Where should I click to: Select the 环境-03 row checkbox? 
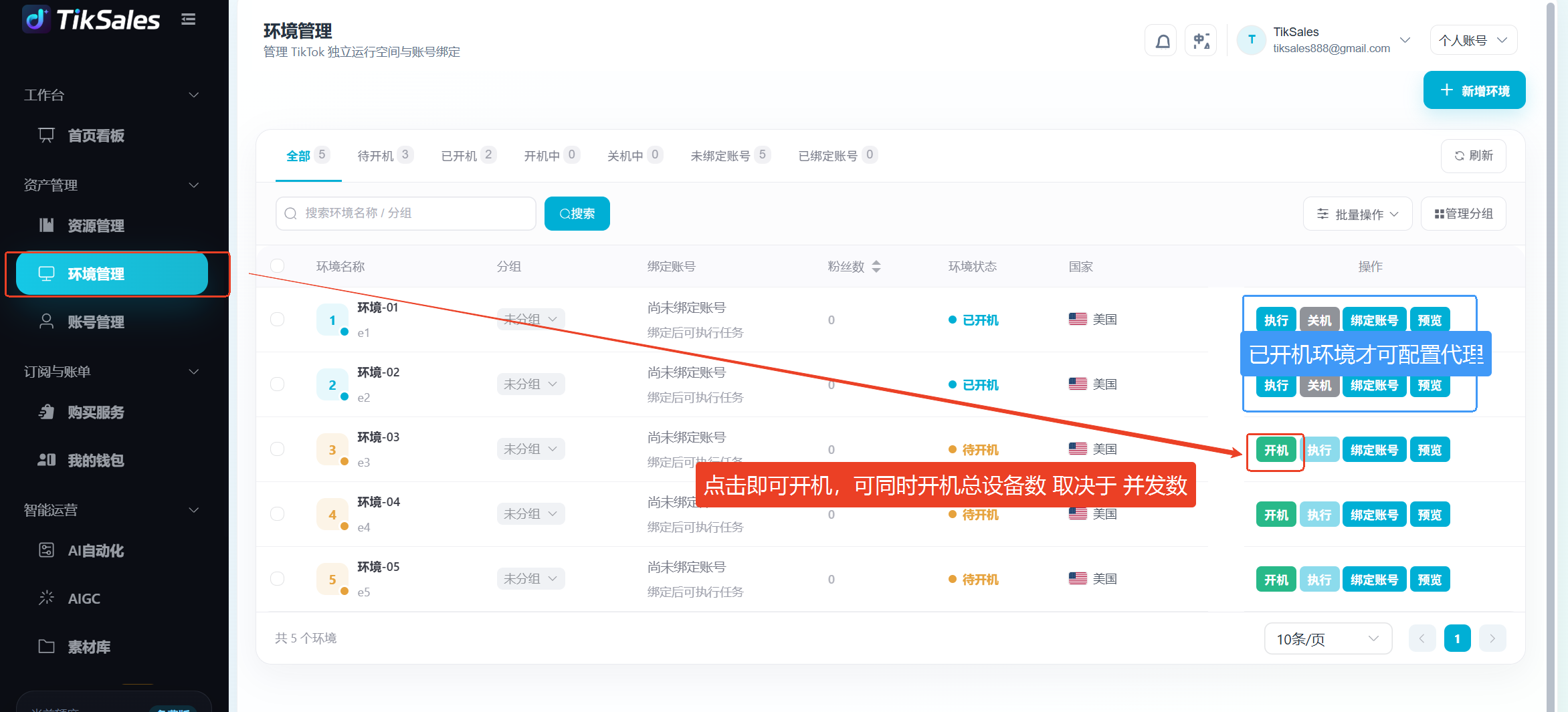point(277,449)
